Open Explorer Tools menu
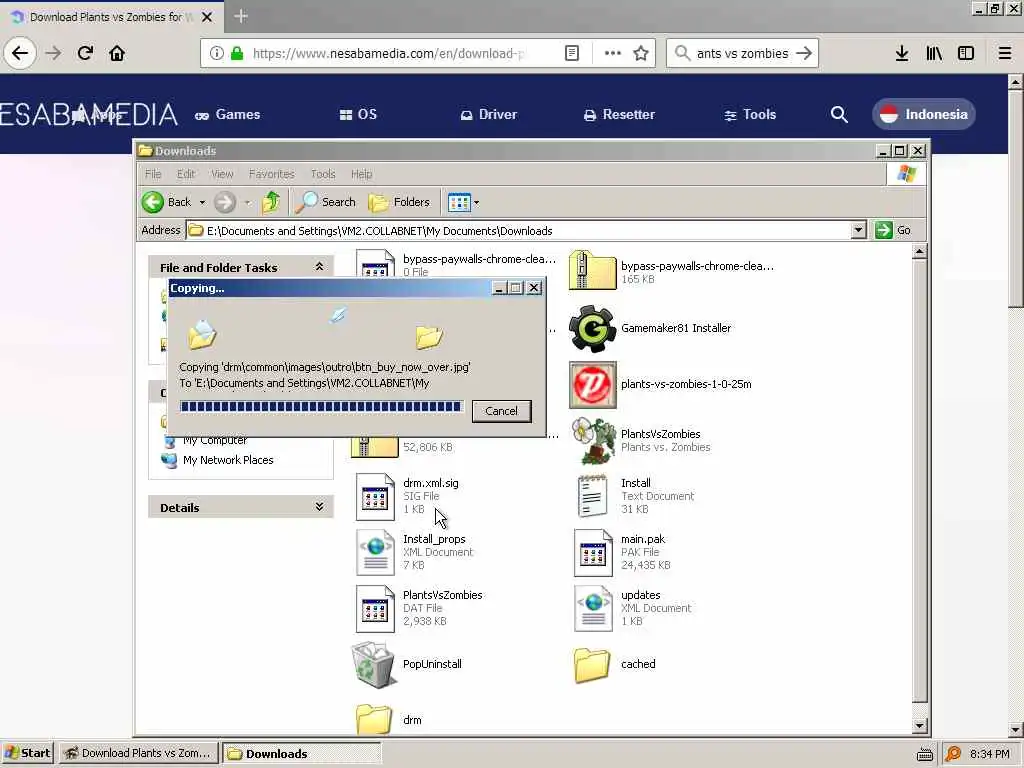Viewport: 1024px width, 768px height. [323, 174]
